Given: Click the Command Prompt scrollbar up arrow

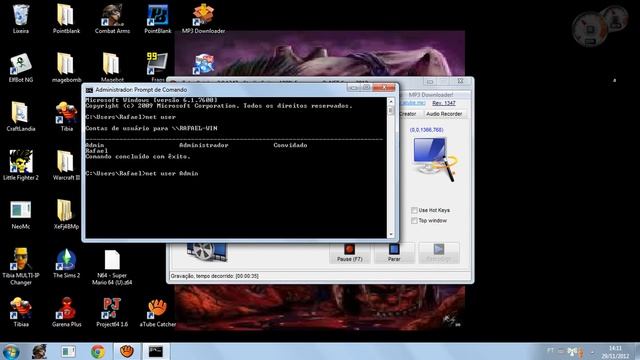Looking at the screenshot, I should [391, 101].
